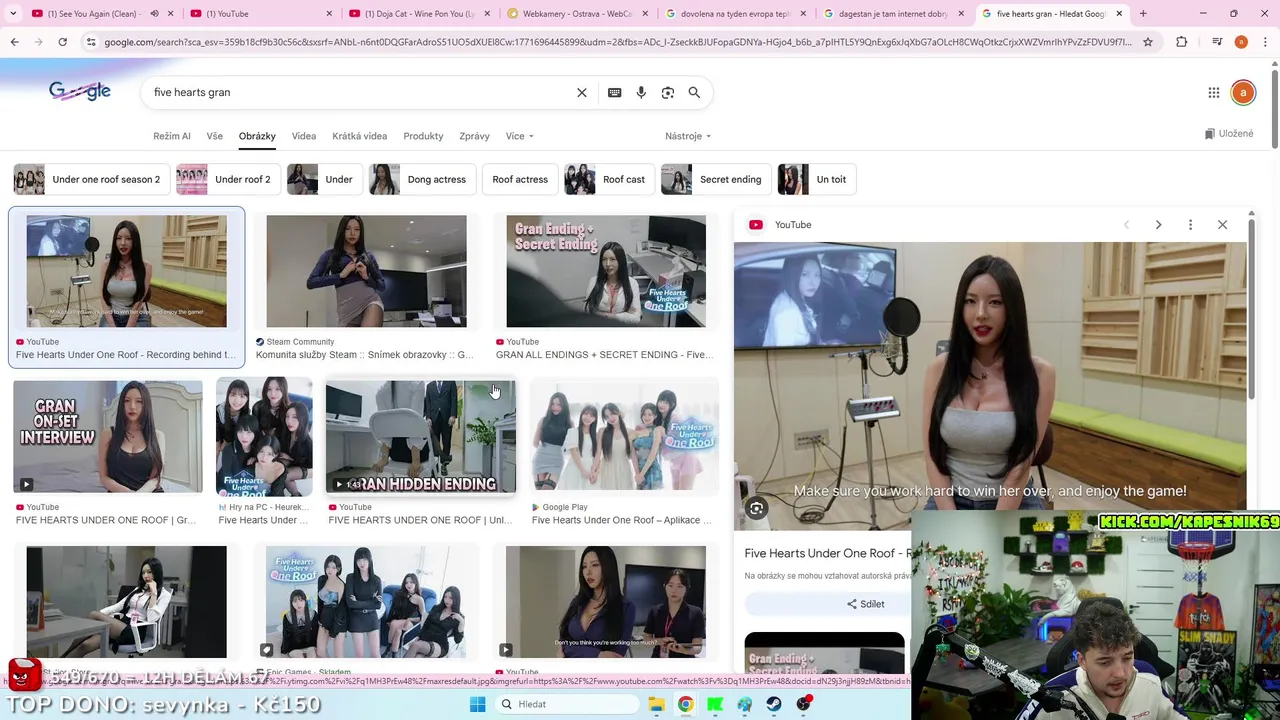This screenshot has height=720, width=1280.
Task: Open the Gran Ending + Secret Ending thumbnail
Action: tap(606, 271)
